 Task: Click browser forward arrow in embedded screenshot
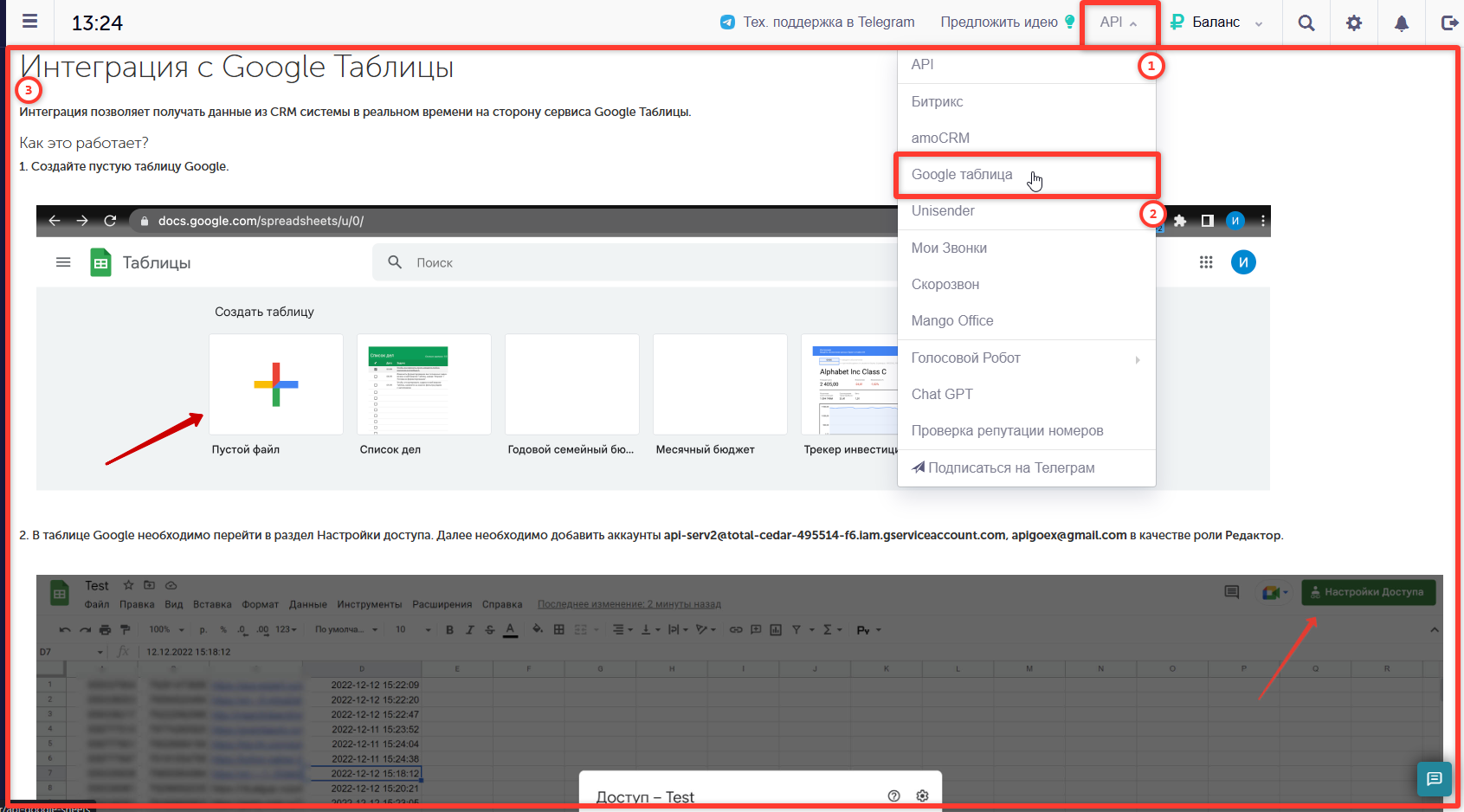point(82,221)
